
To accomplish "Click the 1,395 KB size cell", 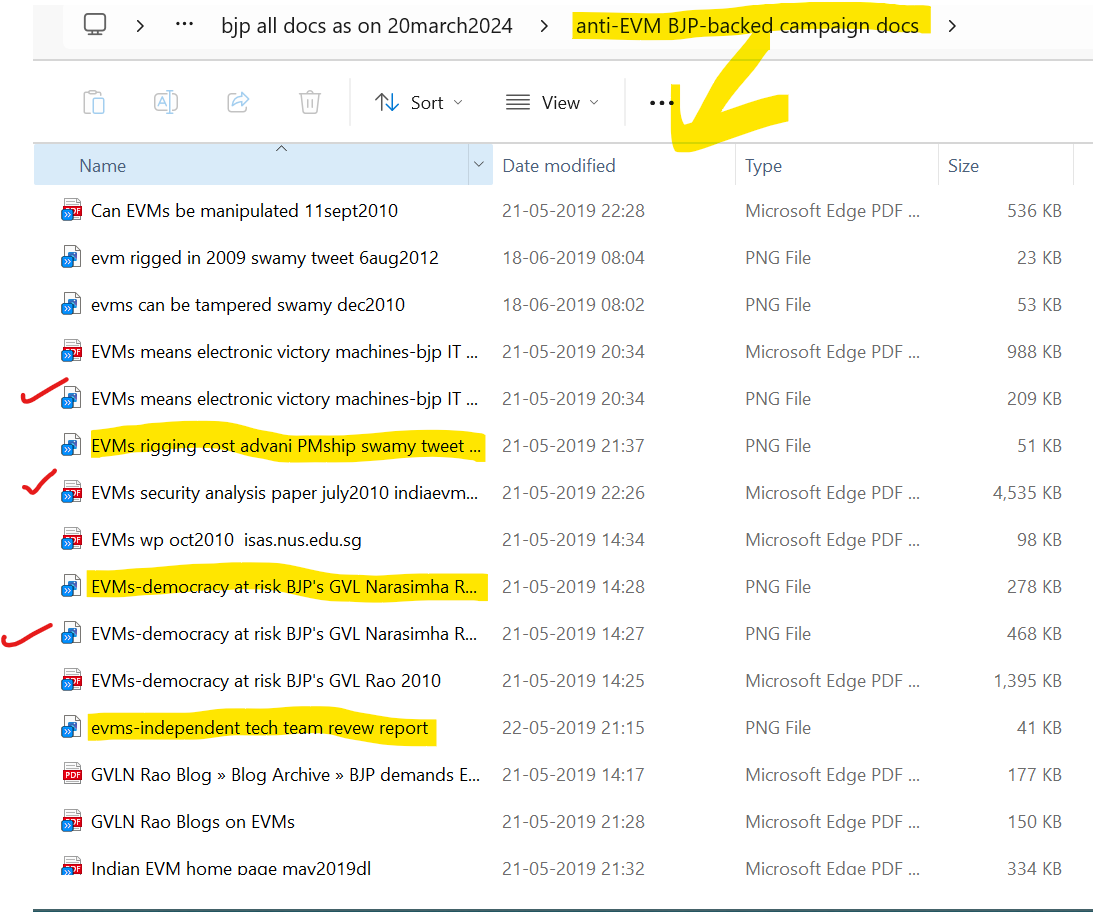I will 1027,681.
